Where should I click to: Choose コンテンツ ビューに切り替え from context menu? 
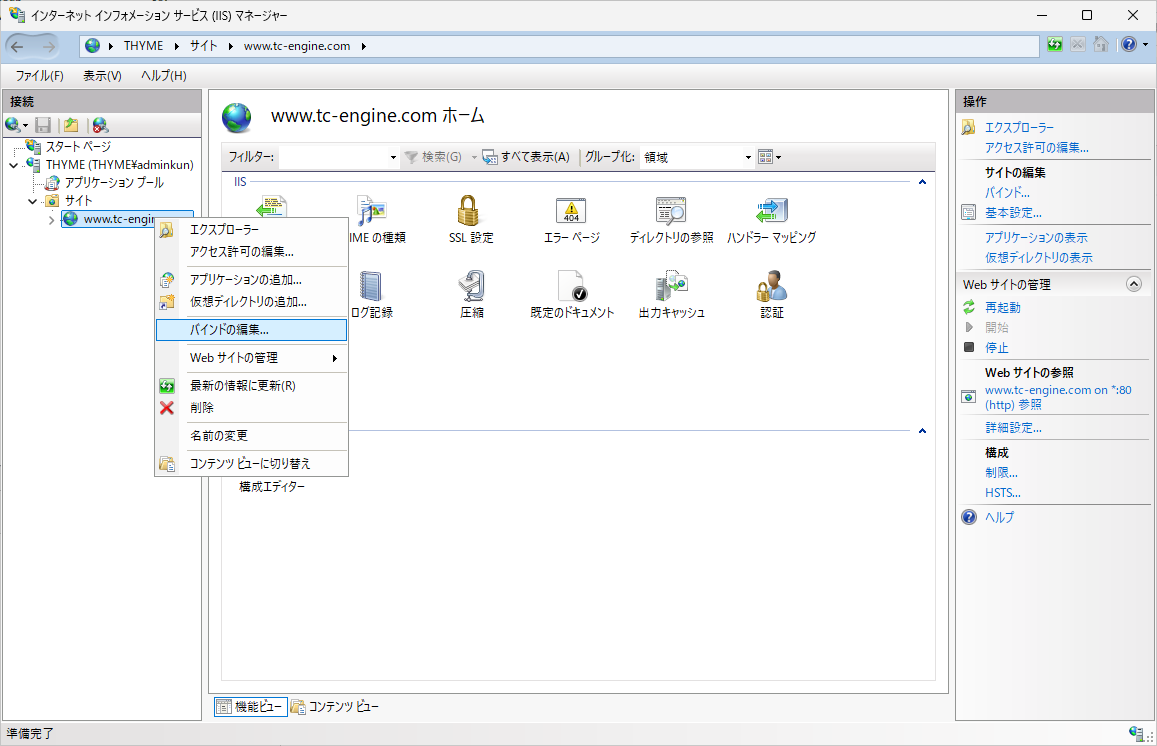(x=251, y=464)
